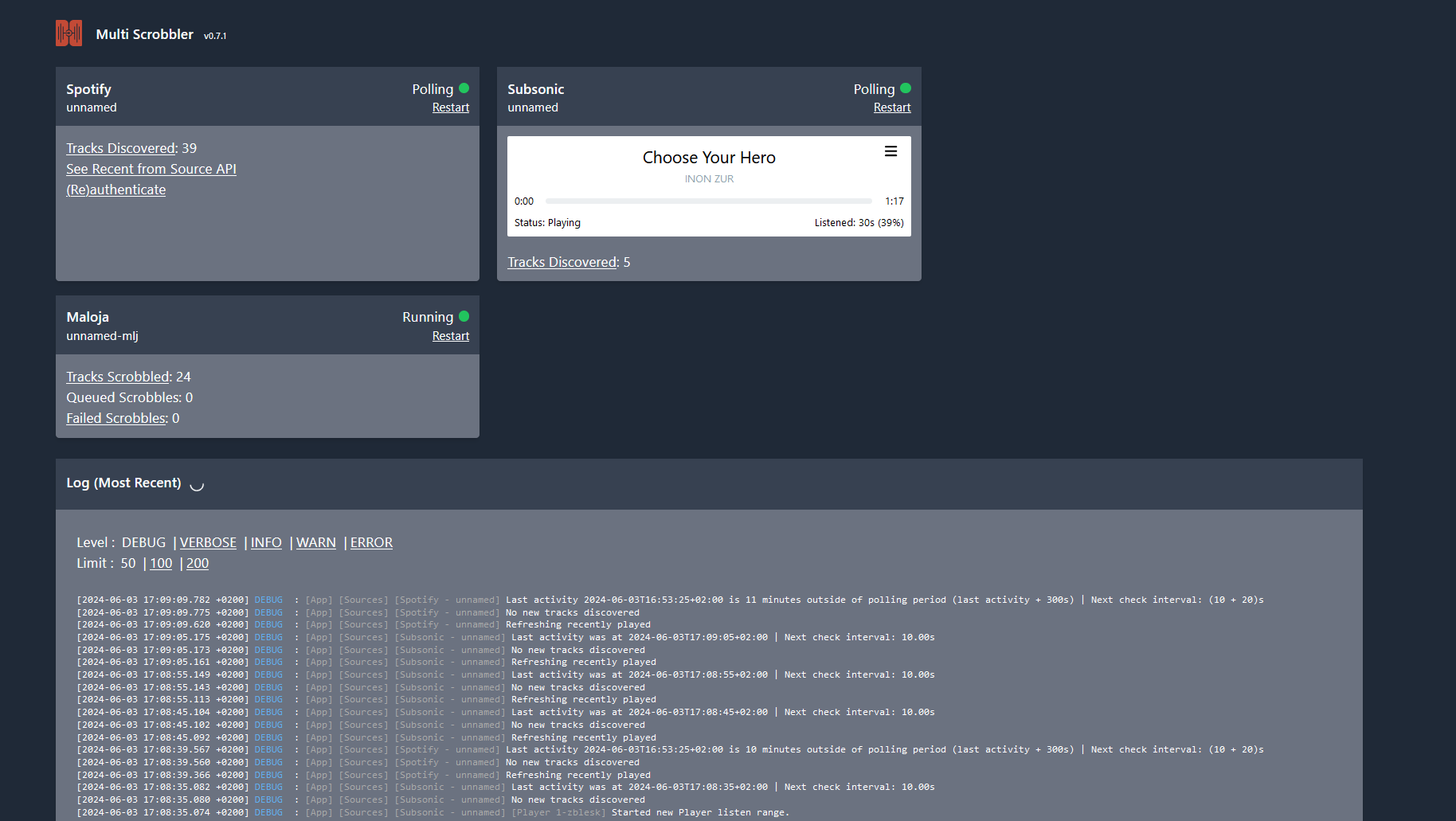The height and width of the screenshot is (821, 1456).
Task: View Maloja Tracks Scrobbled
Action: (118, 377)
